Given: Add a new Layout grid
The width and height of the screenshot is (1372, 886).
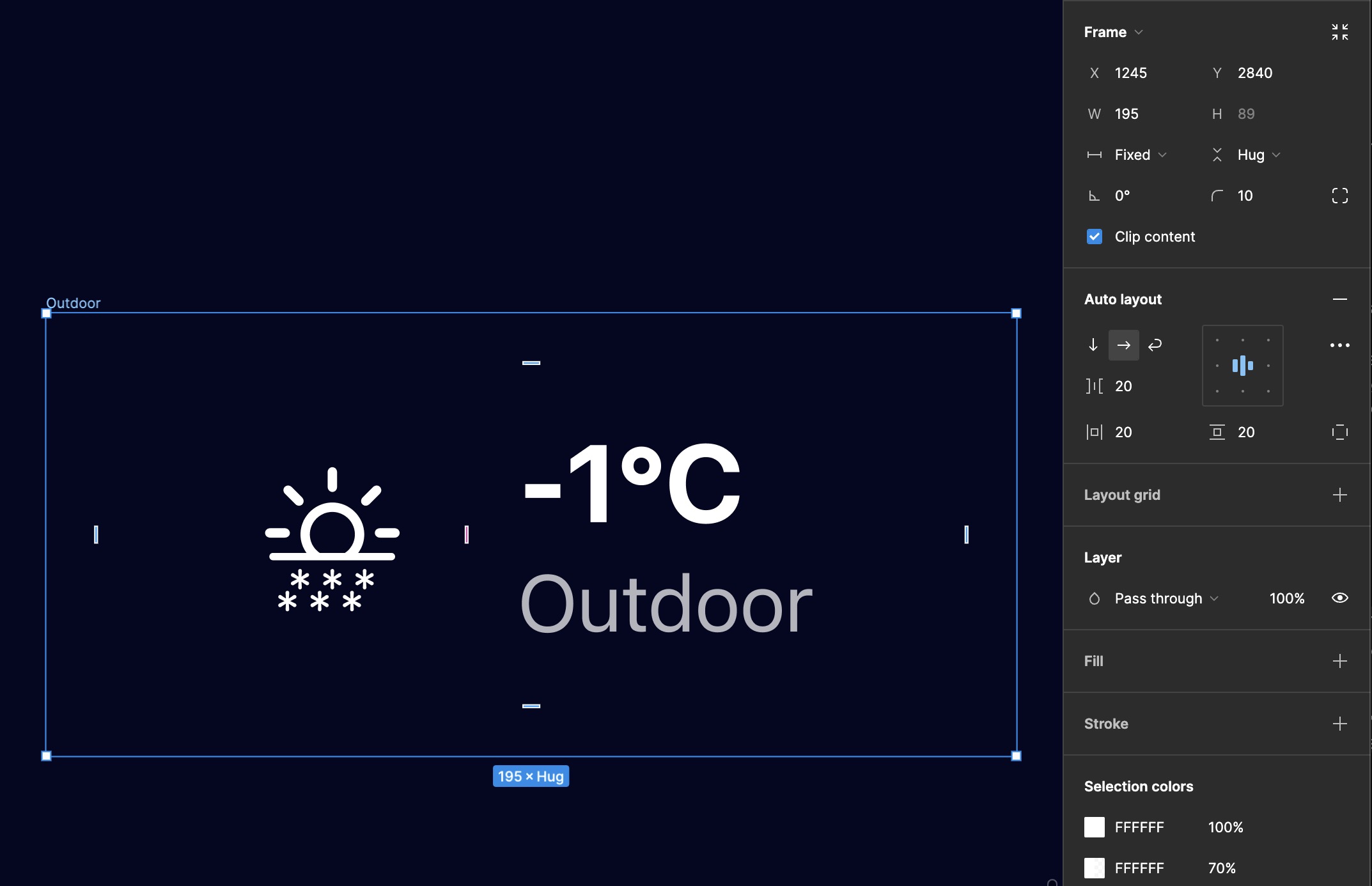Looking at the screenshot, I should coord(1341,494).
